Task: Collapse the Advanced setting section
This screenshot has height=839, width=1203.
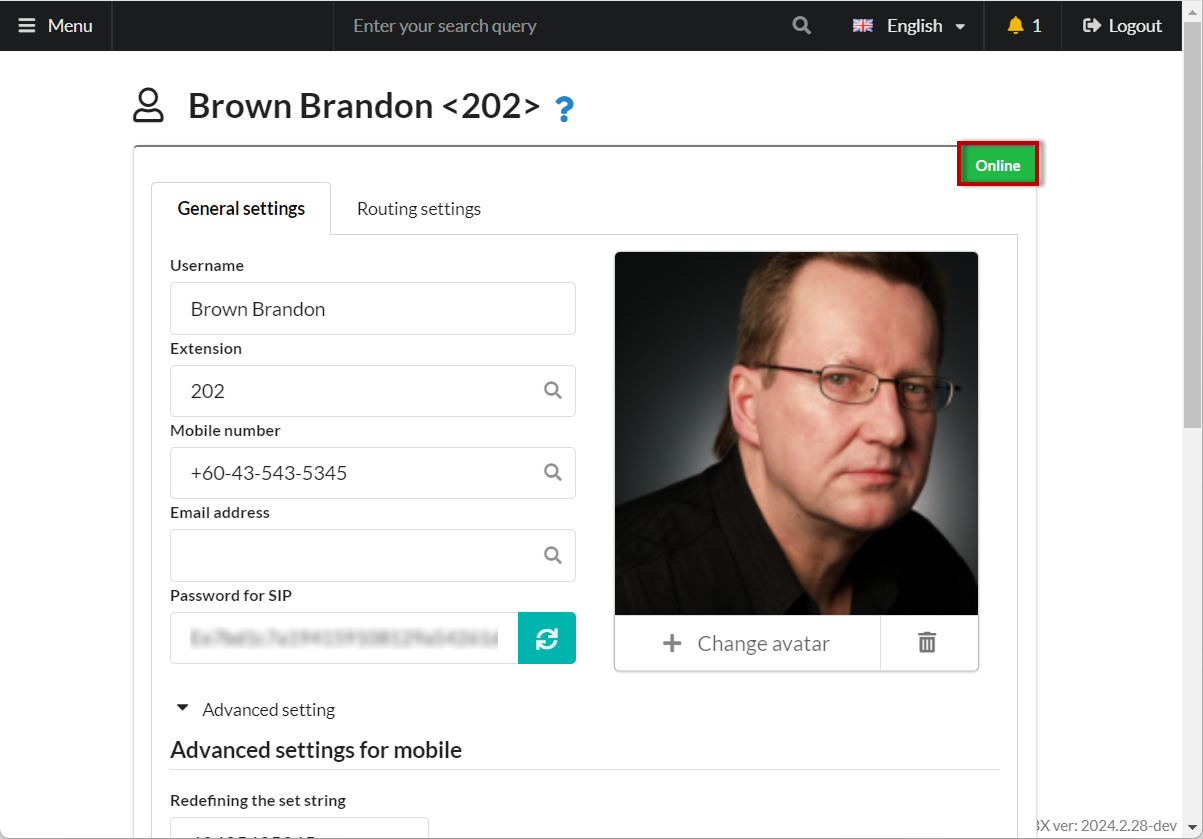Action: pyautogui.click(x=256, y=710)
